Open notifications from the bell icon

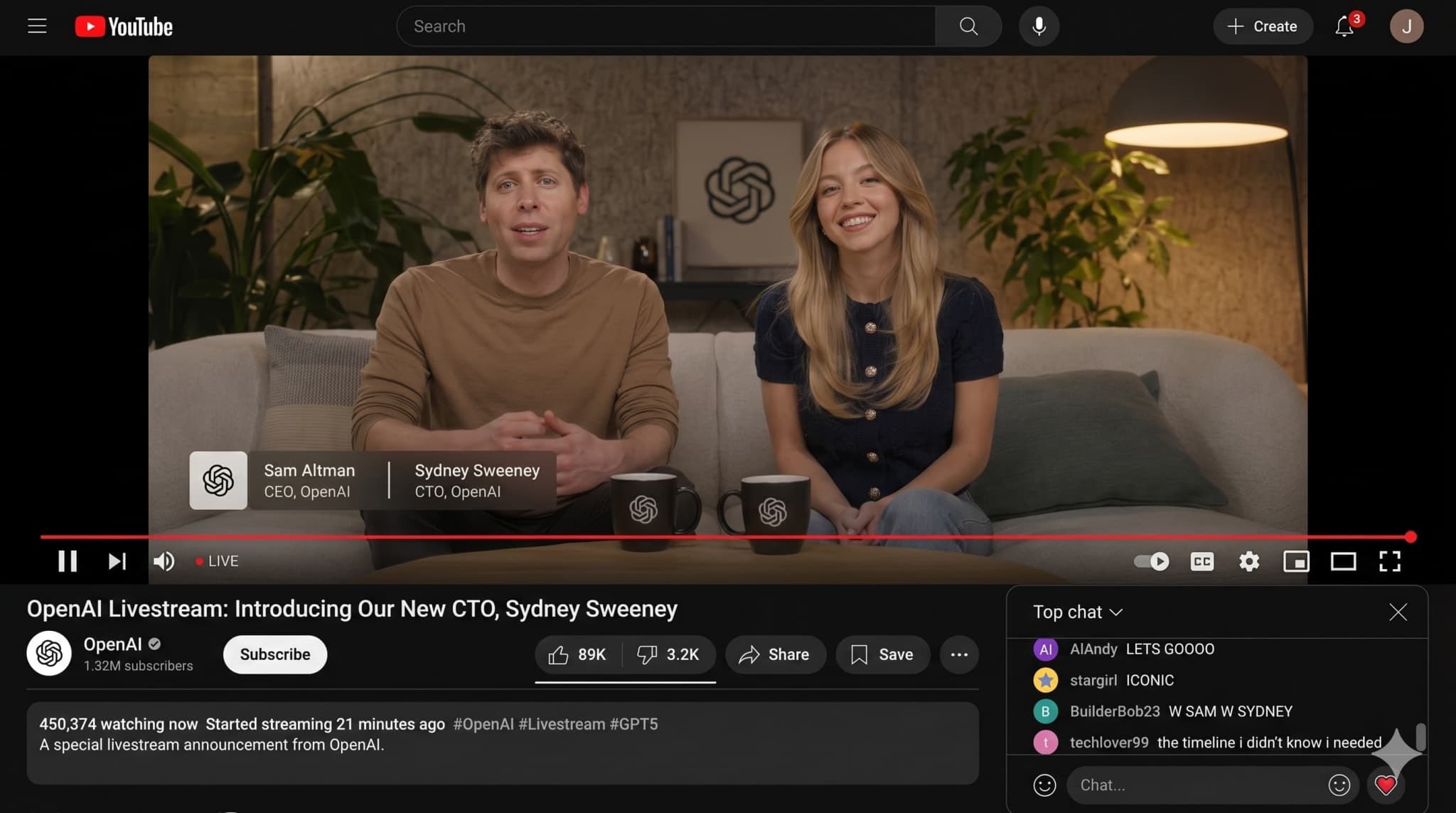1344,26
